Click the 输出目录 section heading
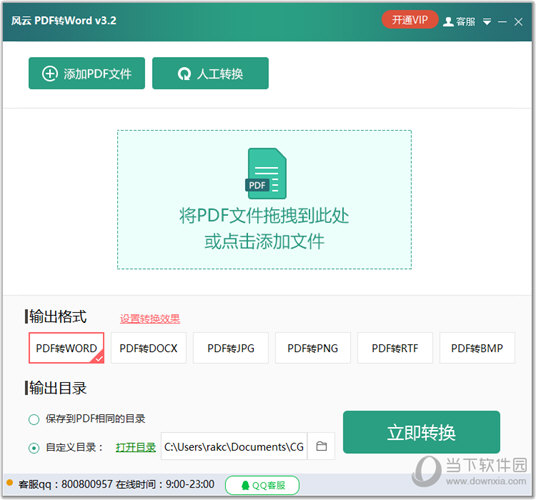This screenshot has width=536, height=500. (x=56, y=388)
